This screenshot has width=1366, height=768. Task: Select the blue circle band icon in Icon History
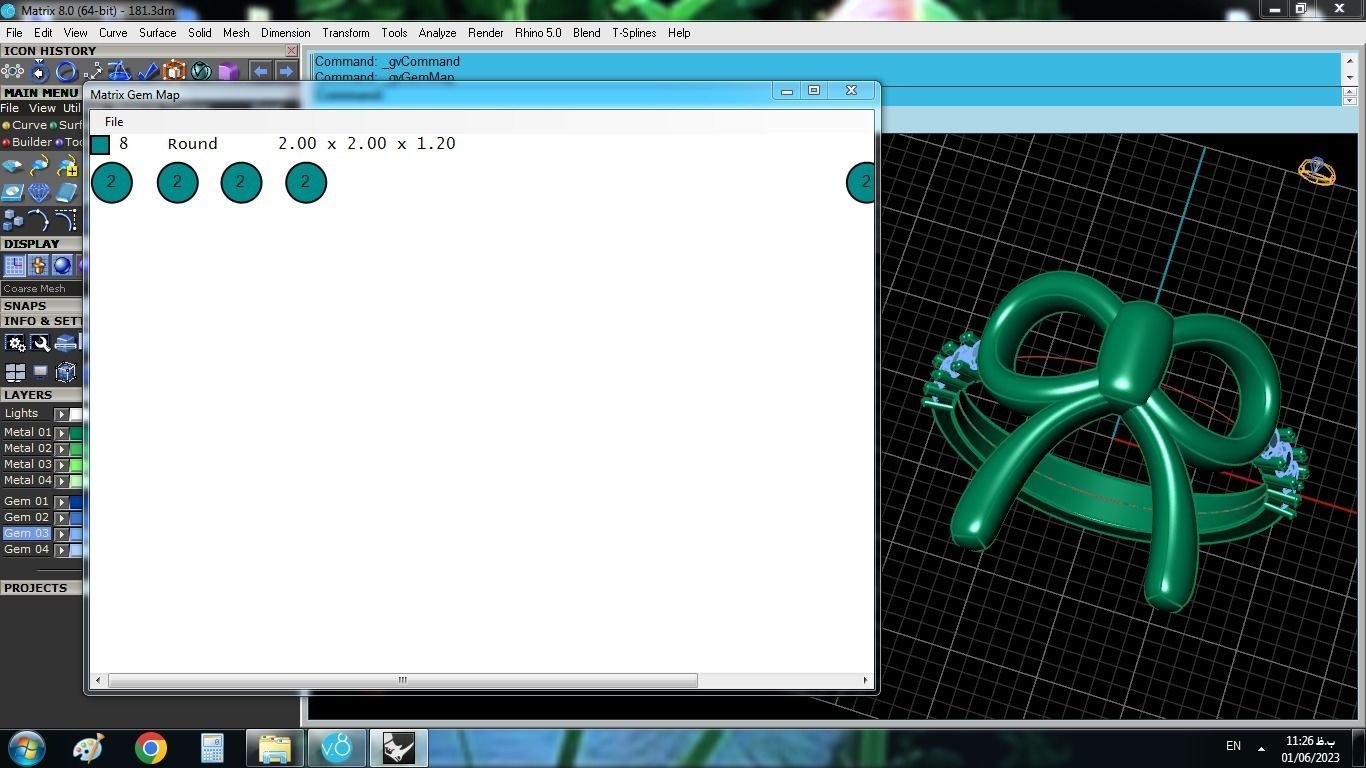click(x=66, y=71)
